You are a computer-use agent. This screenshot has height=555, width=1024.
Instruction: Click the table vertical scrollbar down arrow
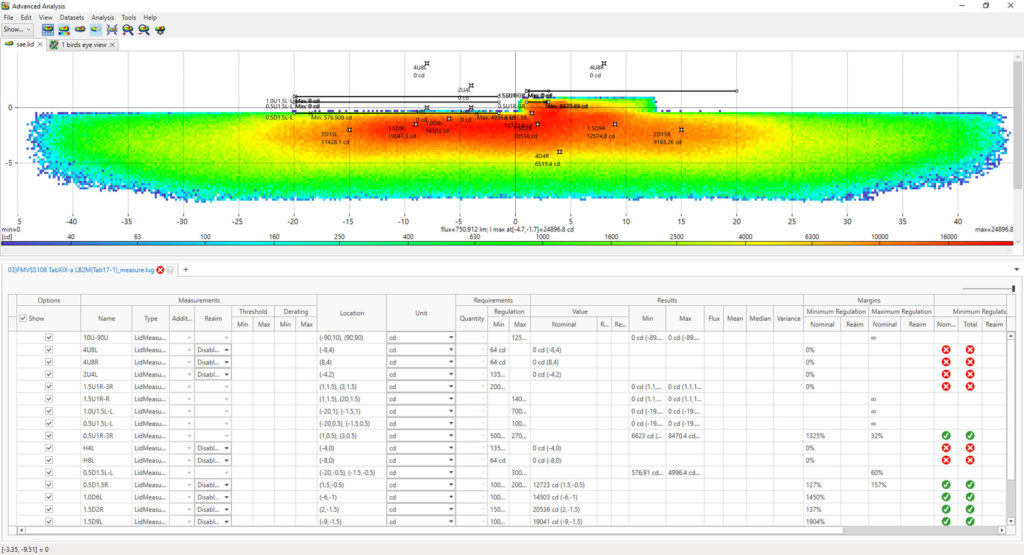[x=1011, y=522]
